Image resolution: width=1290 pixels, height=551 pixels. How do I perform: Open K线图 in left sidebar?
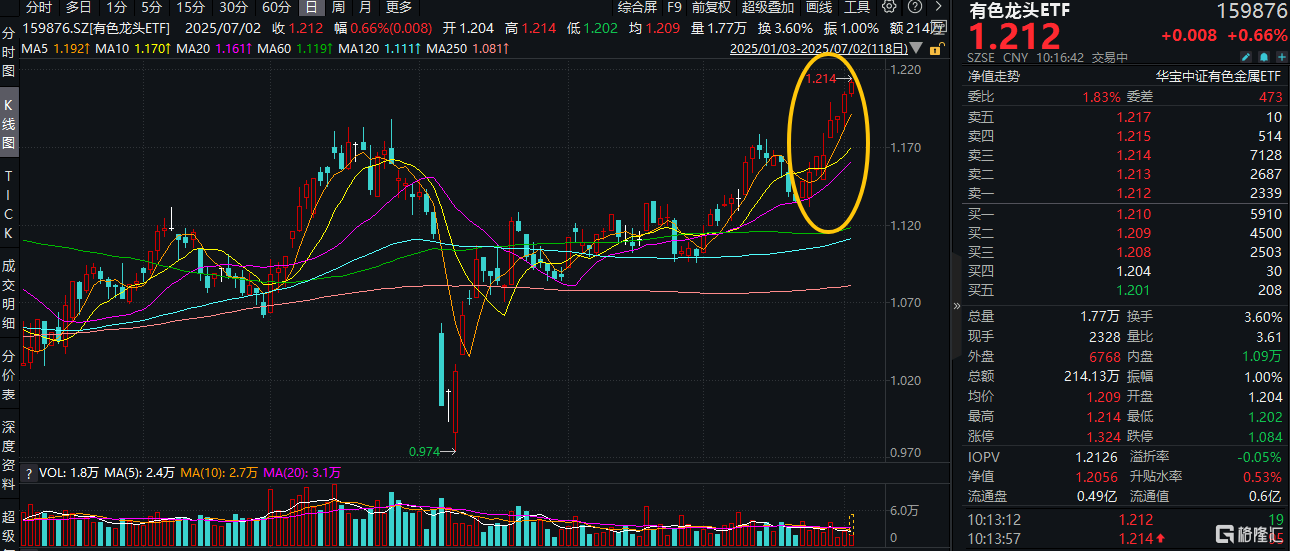point(8,125)
